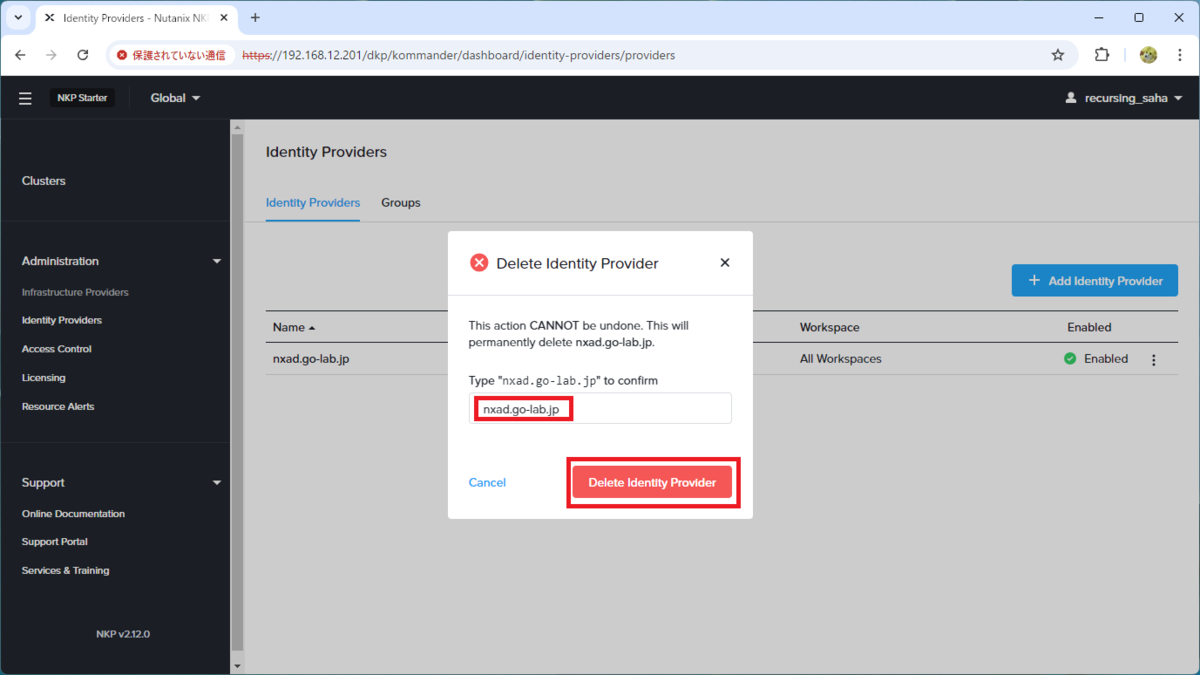Open Chrome's three-dot menu

point(1181,55)
